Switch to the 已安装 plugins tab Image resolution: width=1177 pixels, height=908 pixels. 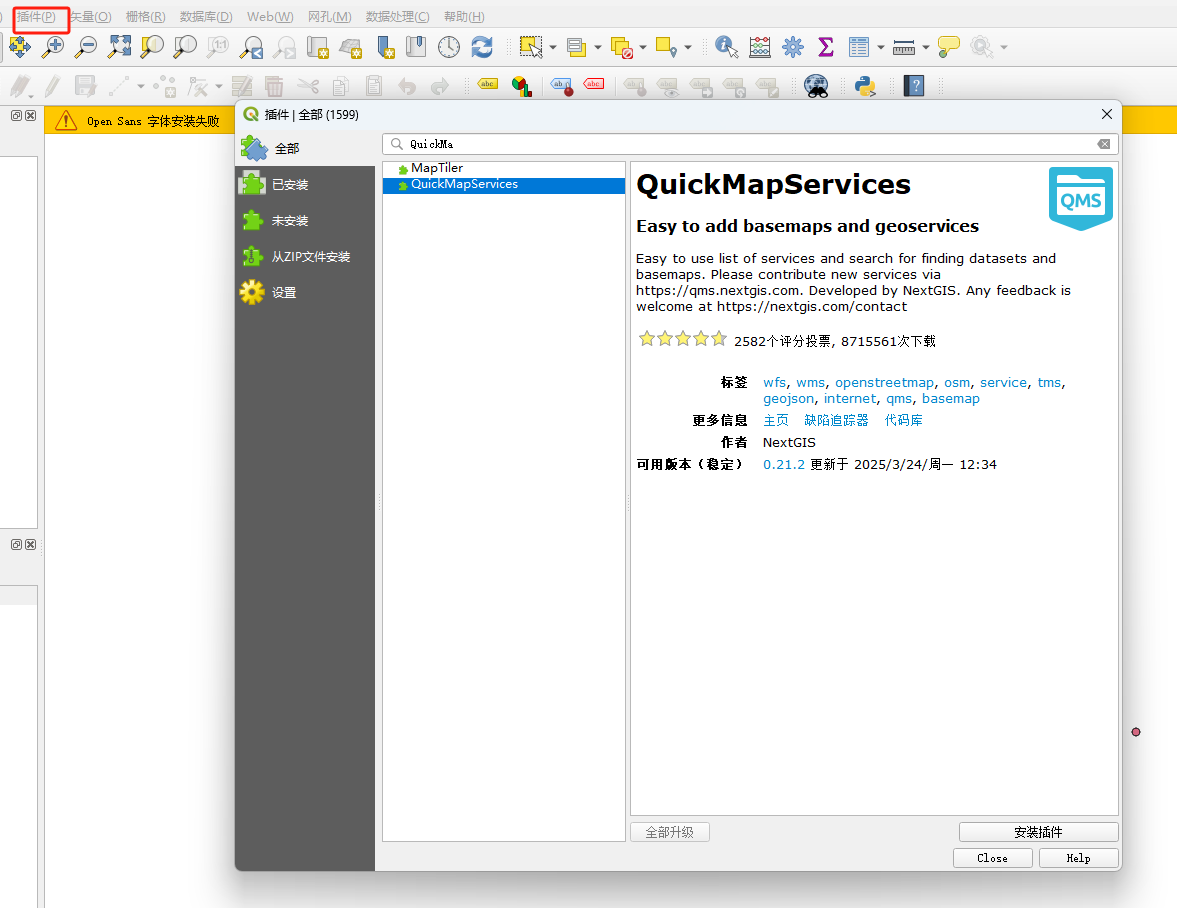pos(290,185)
